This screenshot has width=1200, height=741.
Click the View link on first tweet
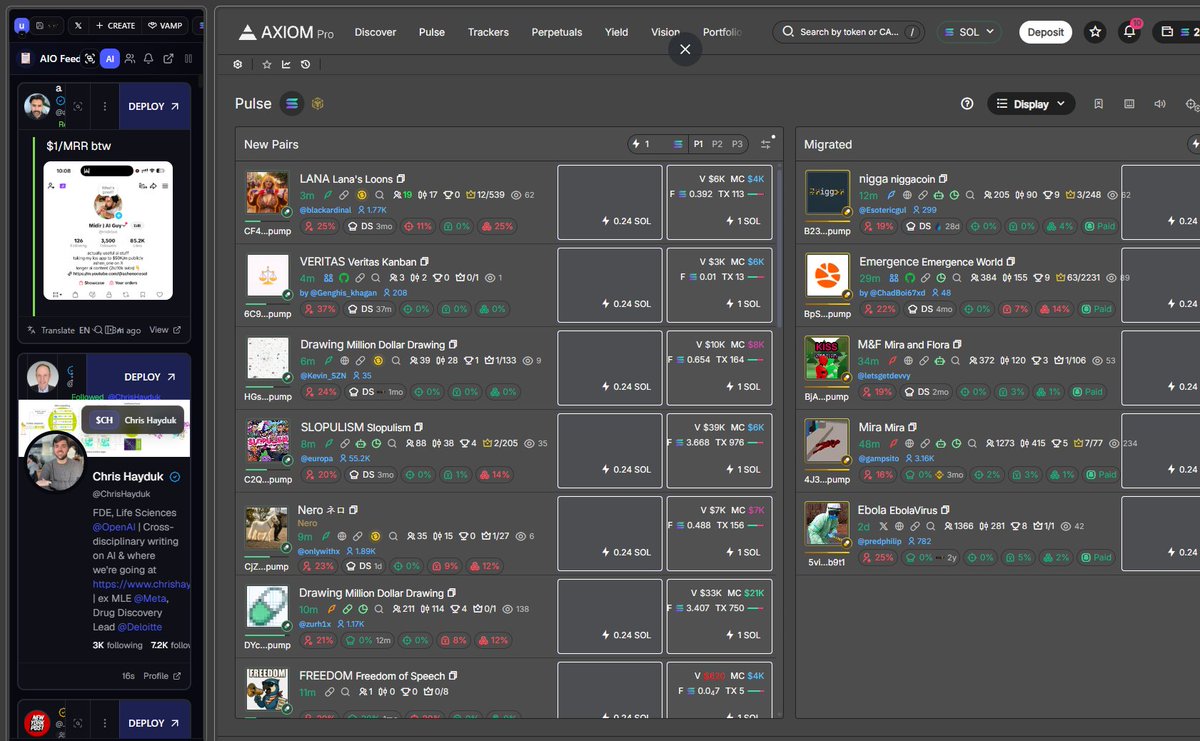[x=165, y=330]
